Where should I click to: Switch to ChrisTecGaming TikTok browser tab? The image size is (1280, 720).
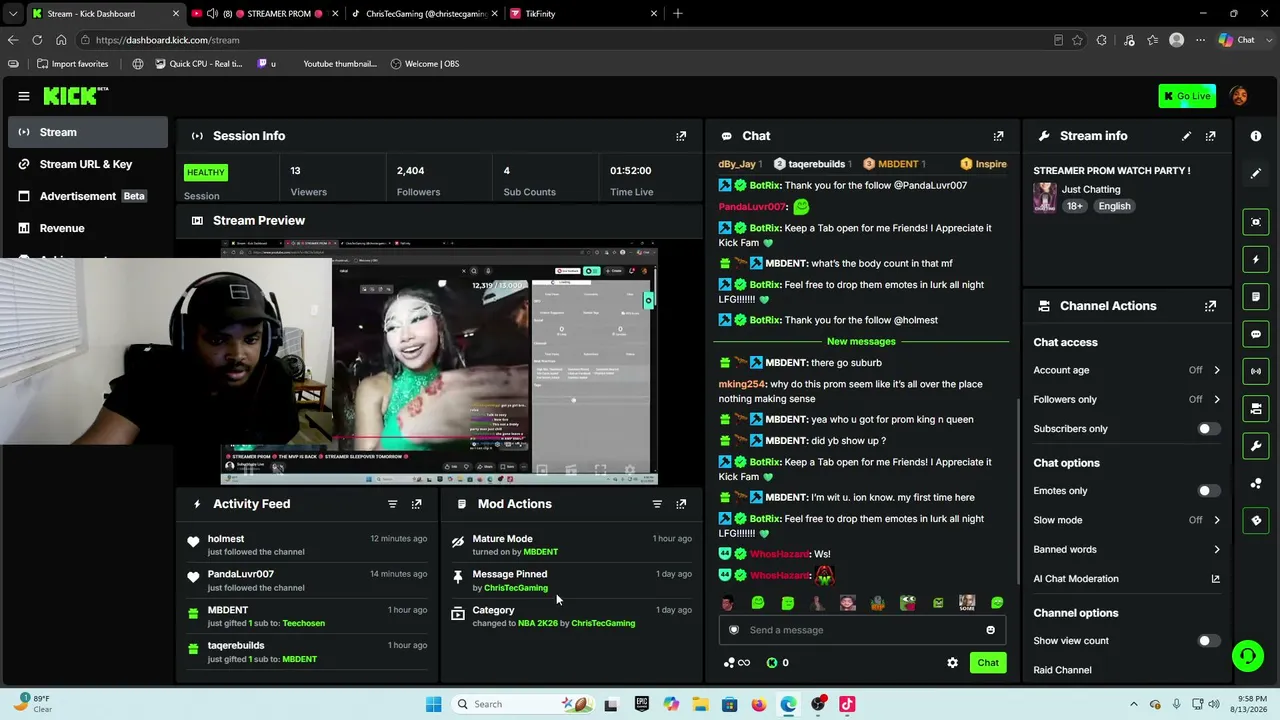[422, 14]
